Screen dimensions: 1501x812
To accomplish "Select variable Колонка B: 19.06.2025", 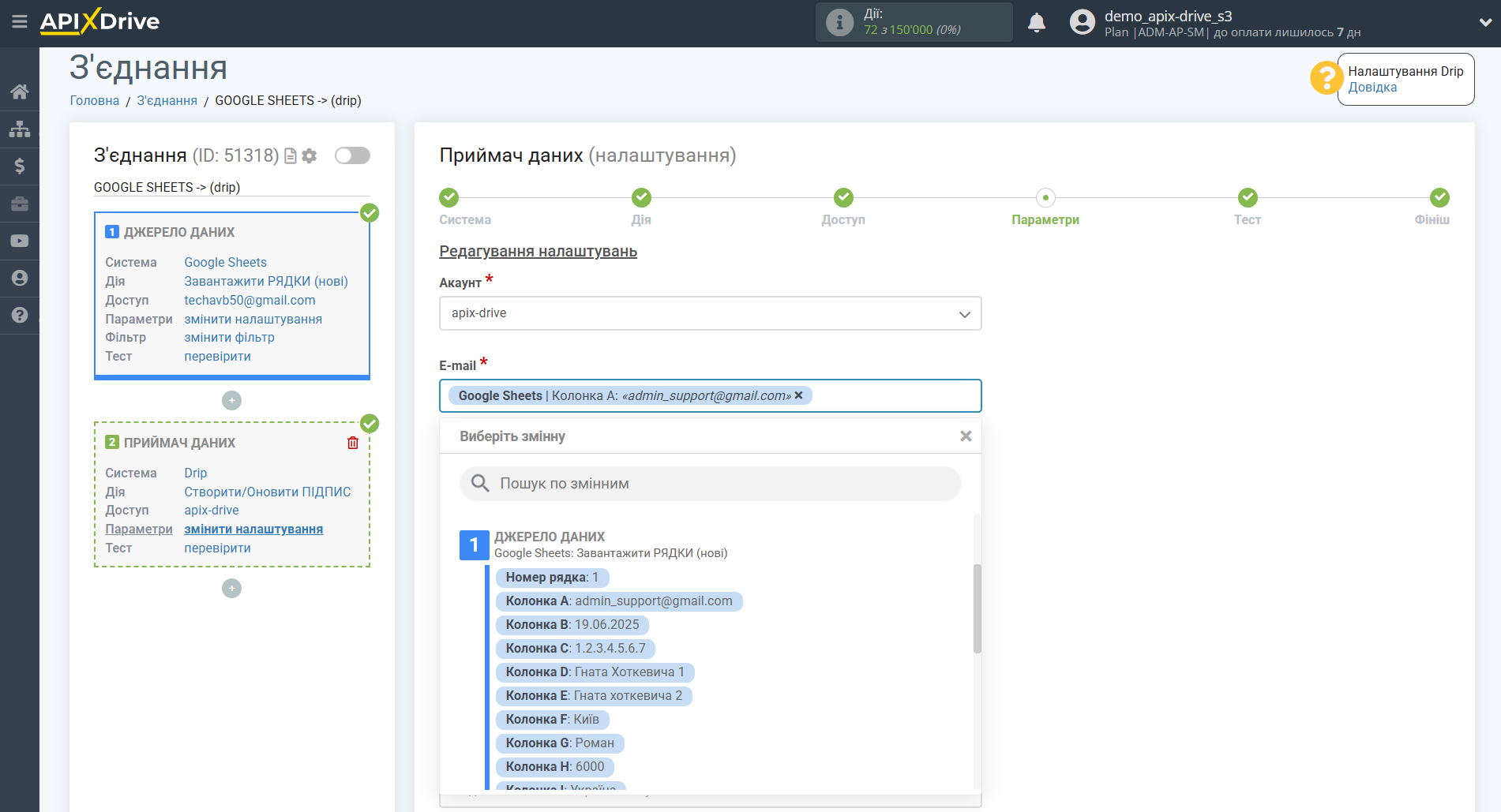I will (572, 625).
